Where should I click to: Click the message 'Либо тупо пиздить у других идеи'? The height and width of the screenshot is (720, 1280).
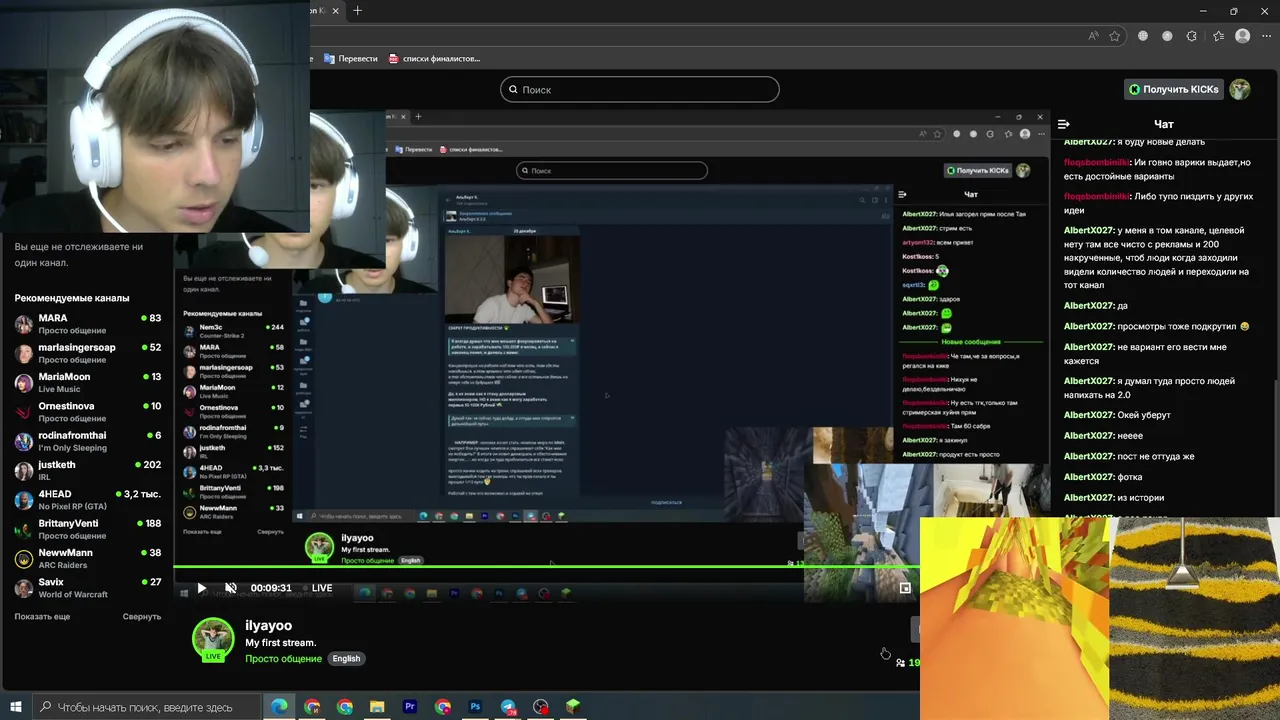(1157, 203)
